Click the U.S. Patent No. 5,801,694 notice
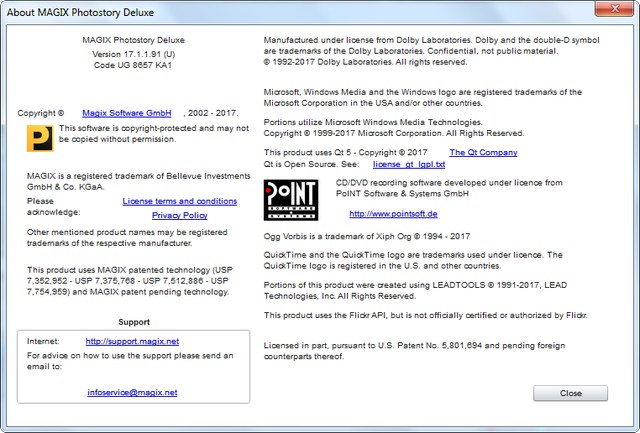The height and width of the screenshot is (433, 640). [420, 350]
